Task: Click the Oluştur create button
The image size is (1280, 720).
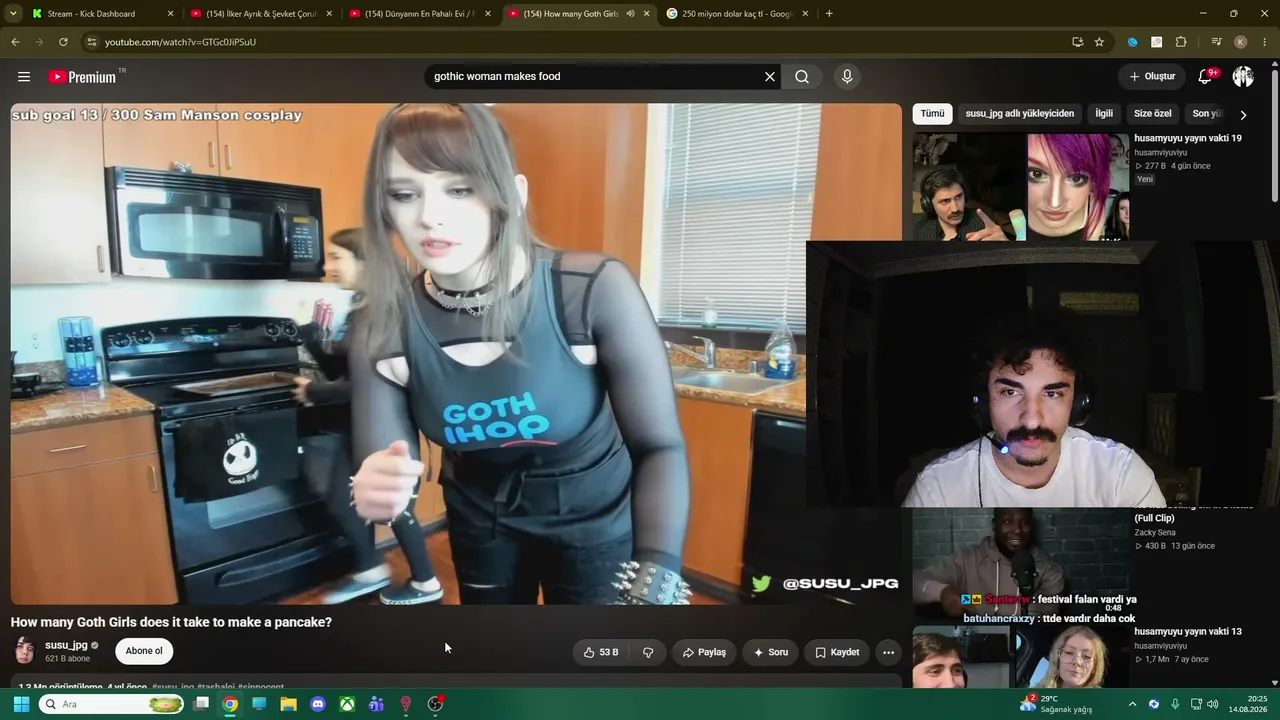Action: (x=1152, y=77)
